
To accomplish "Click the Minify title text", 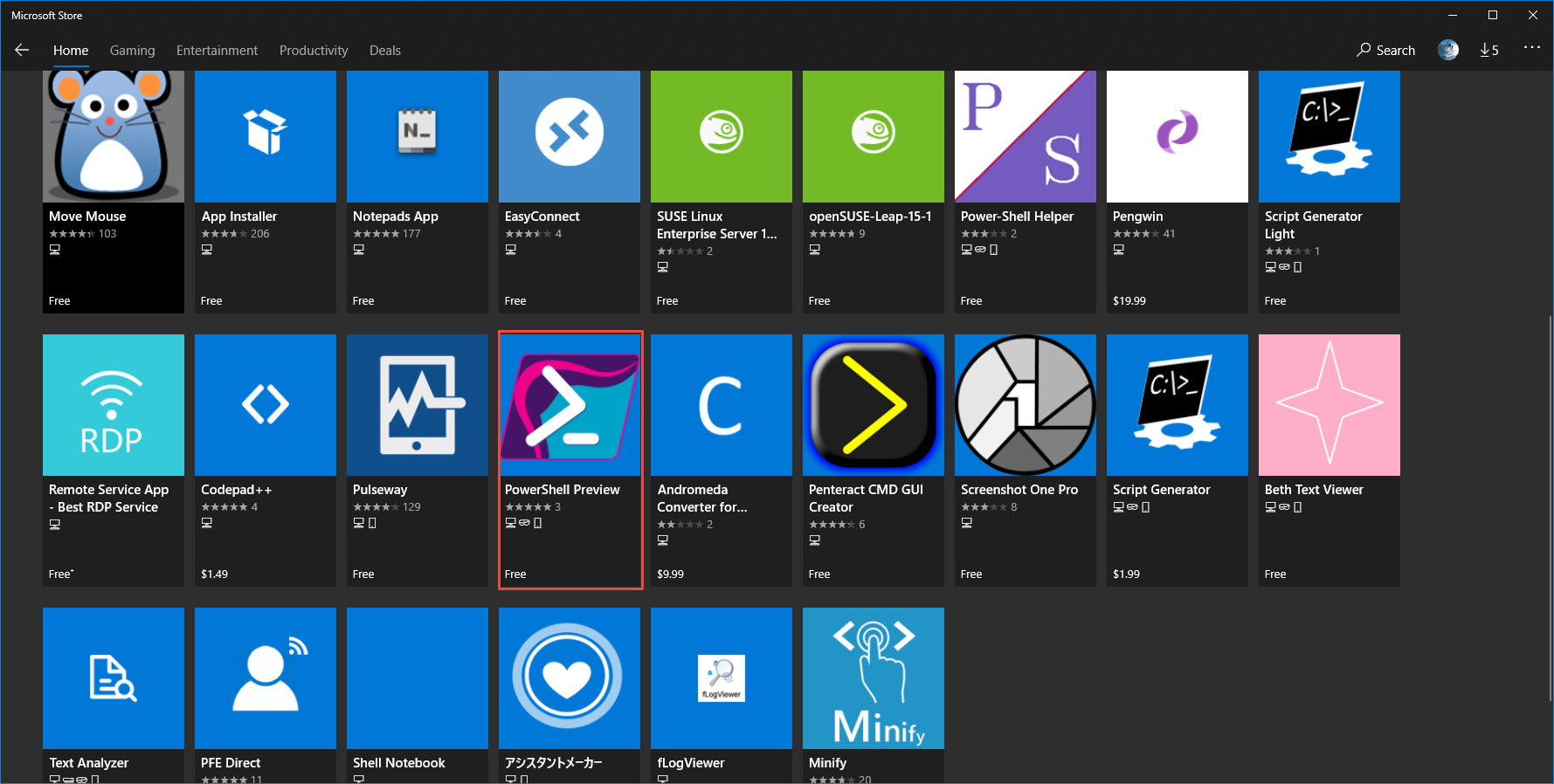I will (x=828, y=763).
